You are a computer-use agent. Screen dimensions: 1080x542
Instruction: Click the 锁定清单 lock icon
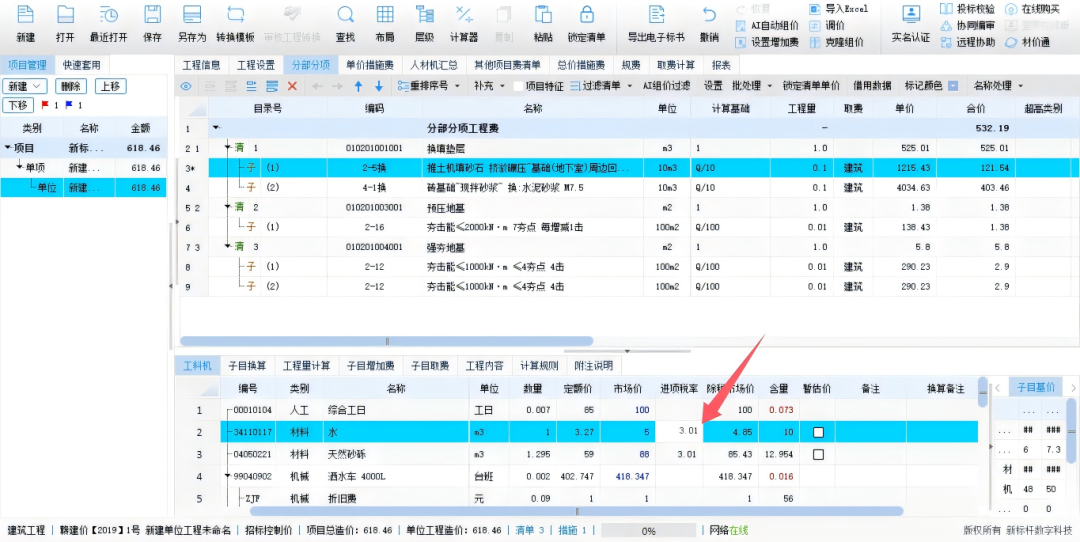(586, 16)
